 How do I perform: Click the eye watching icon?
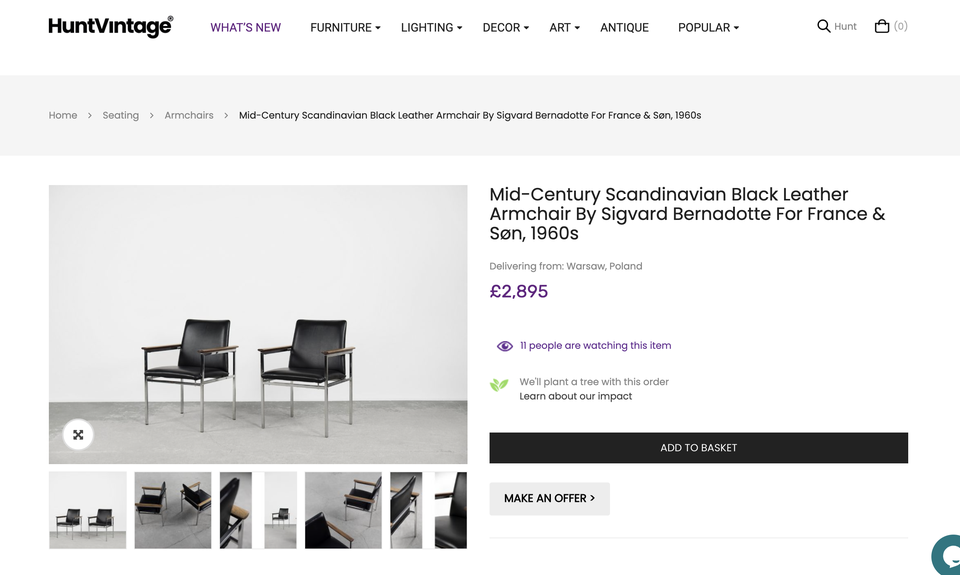tap(505, 346)
